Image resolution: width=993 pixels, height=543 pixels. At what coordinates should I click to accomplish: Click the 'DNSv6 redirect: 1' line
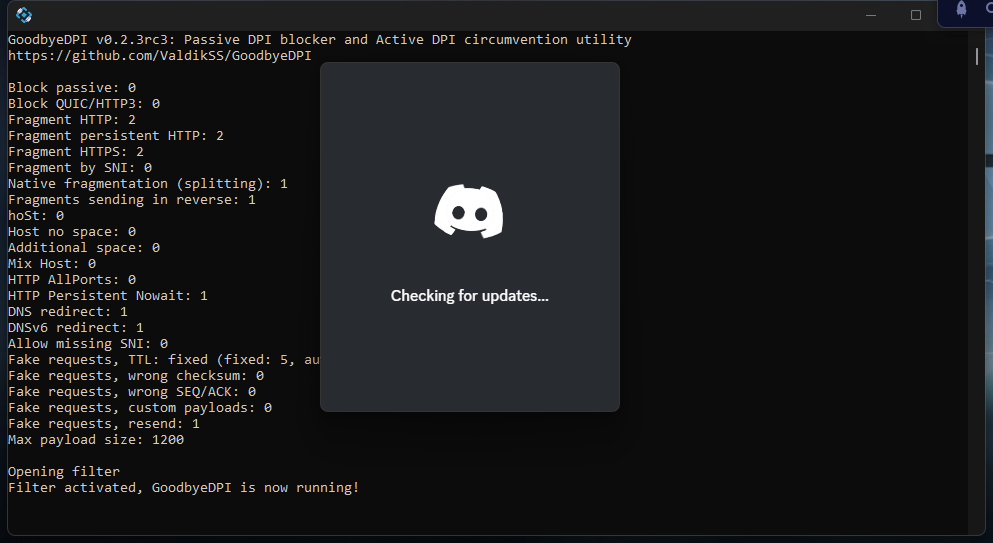pyautogui.click(x=76, y=328)
